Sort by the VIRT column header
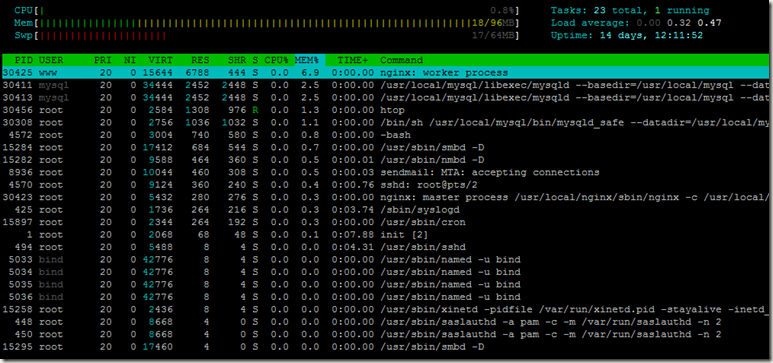The image size is (773, 363). [161, 60]
